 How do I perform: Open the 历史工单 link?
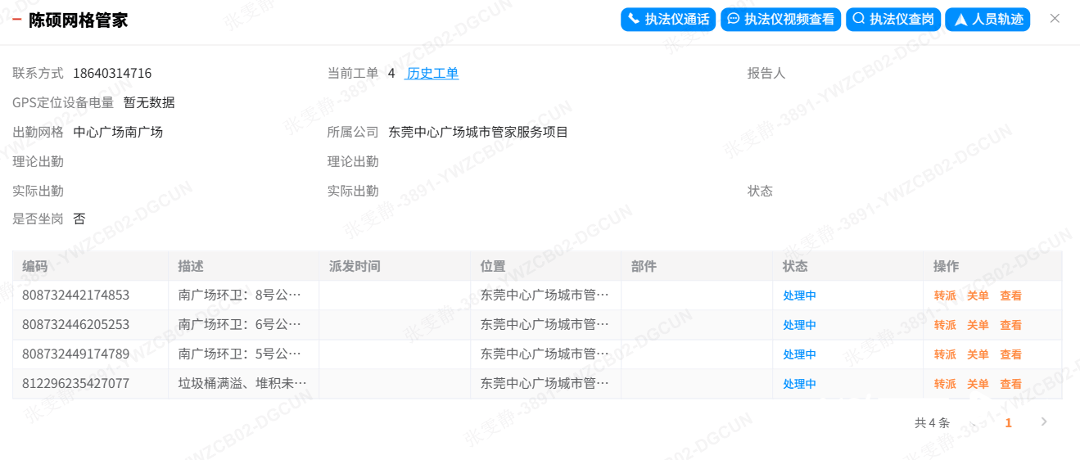433,74
